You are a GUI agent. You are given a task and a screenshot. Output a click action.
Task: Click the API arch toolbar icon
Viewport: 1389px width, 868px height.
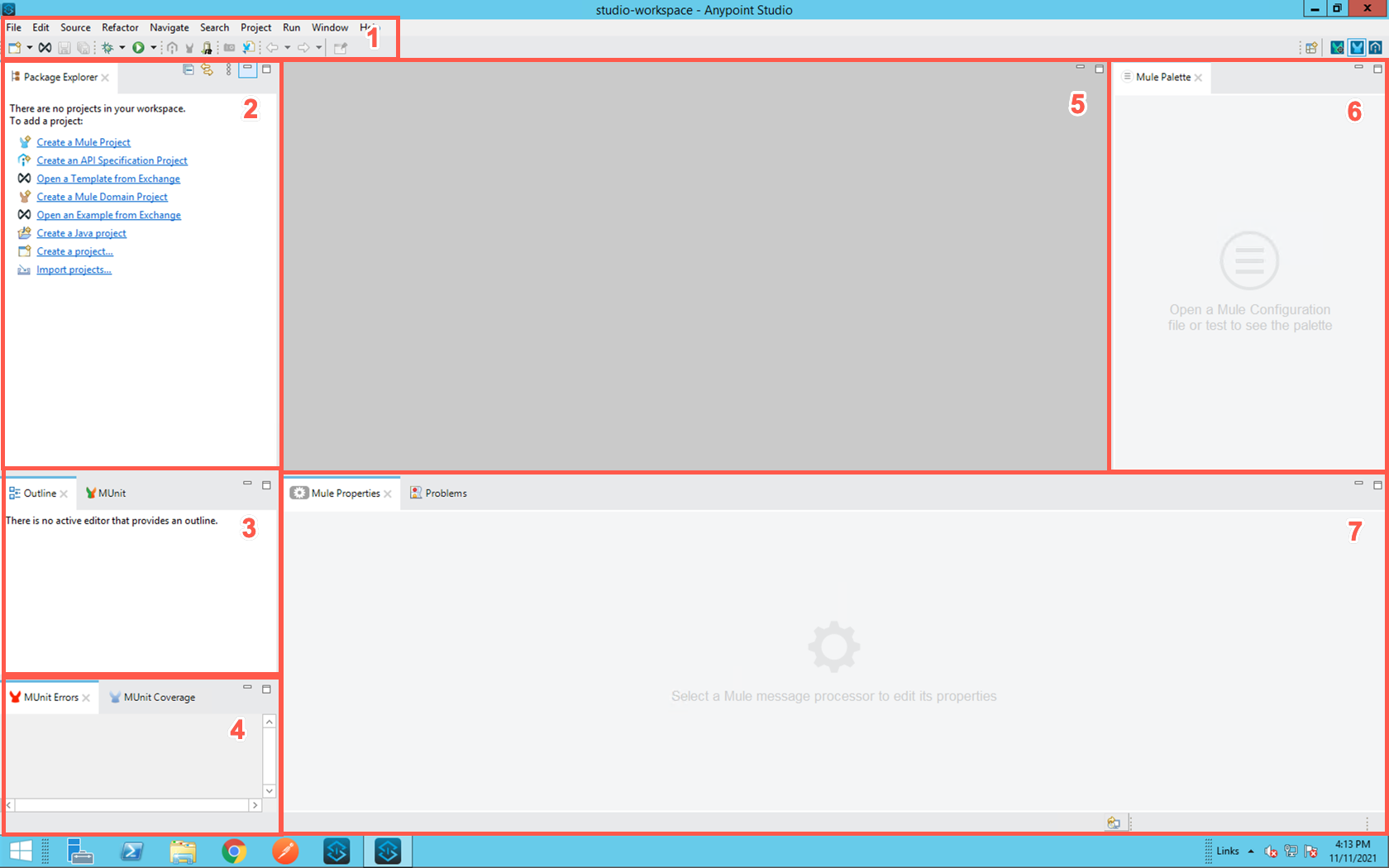173,48
